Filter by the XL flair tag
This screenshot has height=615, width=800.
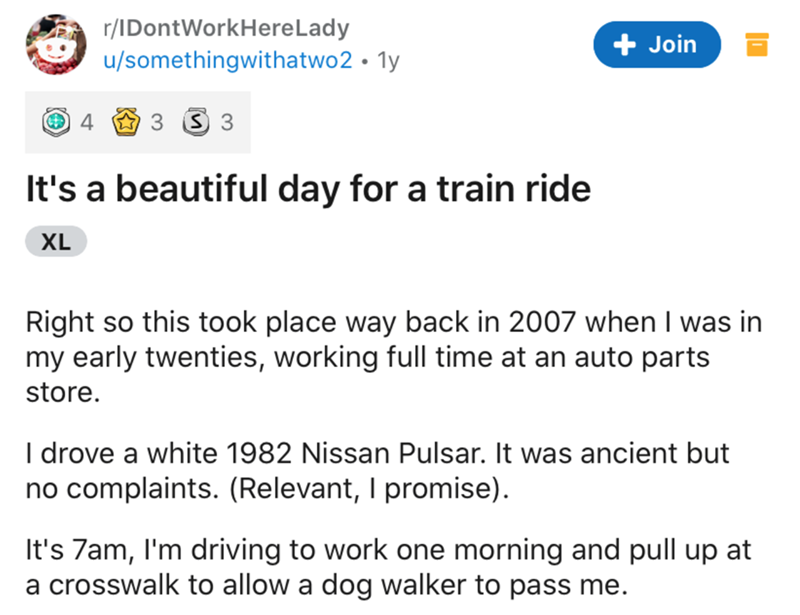[x=56, y=241]
